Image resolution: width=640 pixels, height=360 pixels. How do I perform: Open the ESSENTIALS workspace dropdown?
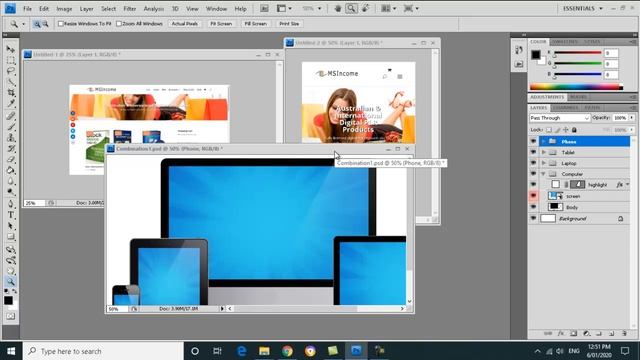point(583,8)
